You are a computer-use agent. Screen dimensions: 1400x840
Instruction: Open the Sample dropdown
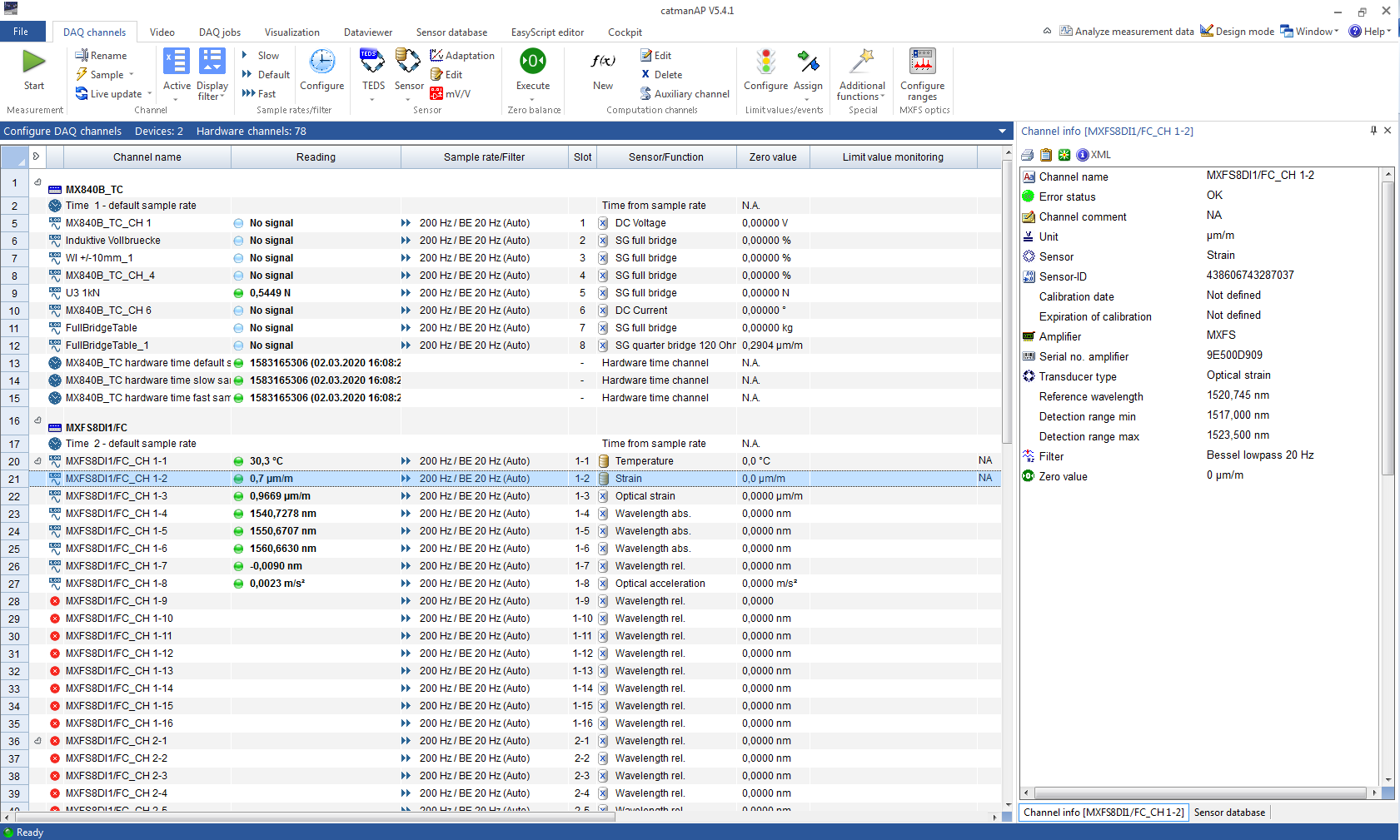[105, 75]
